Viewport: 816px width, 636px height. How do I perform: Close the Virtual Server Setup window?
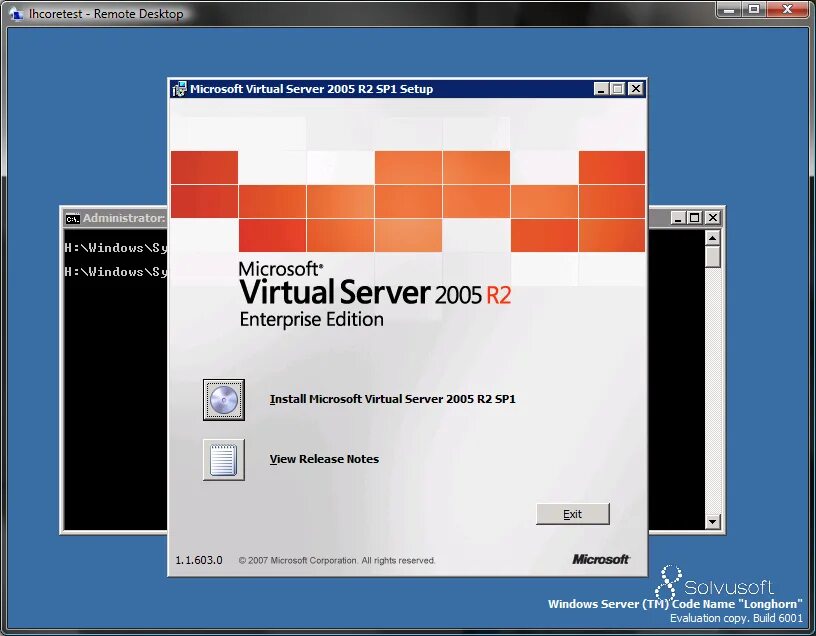click(635, 89)
